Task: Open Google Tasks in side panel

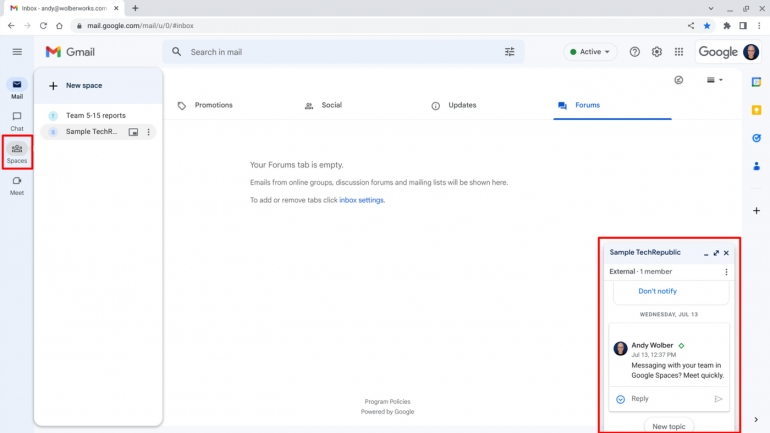Action: click(756, 138)
